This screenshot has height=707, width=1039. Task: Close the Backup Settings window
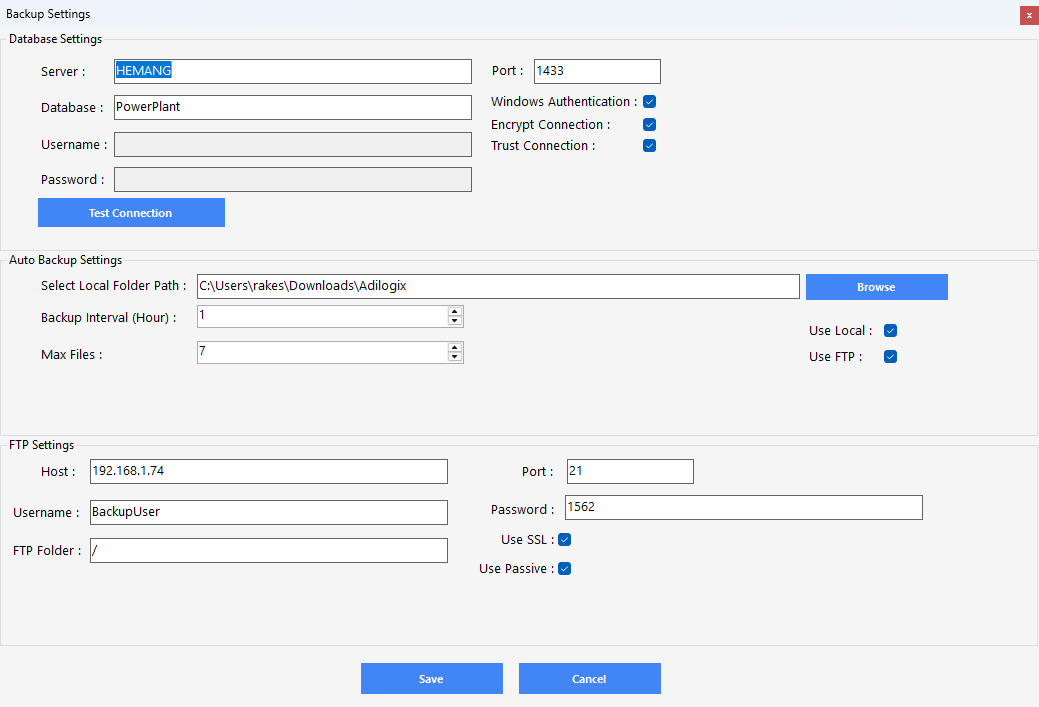point(1028,15)
